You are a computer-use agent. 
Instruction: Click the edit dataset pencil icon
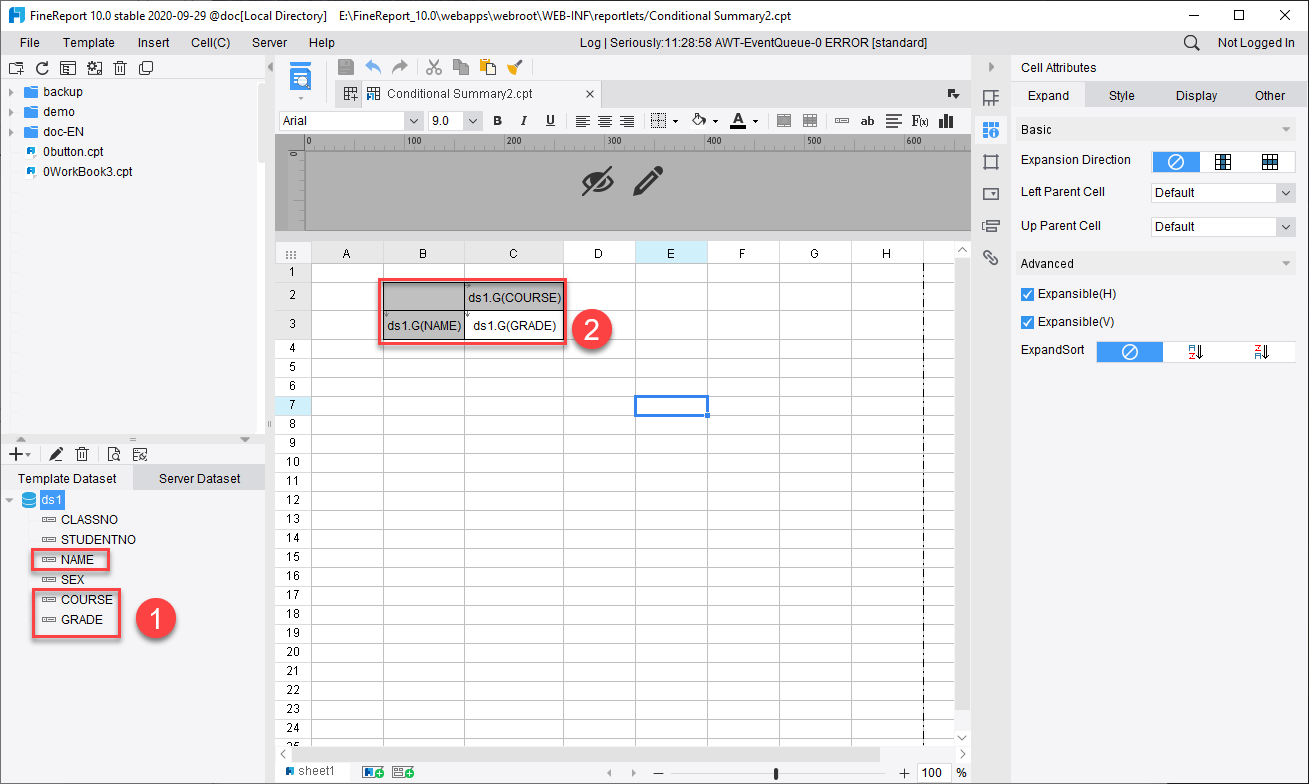tap(57, 454)
